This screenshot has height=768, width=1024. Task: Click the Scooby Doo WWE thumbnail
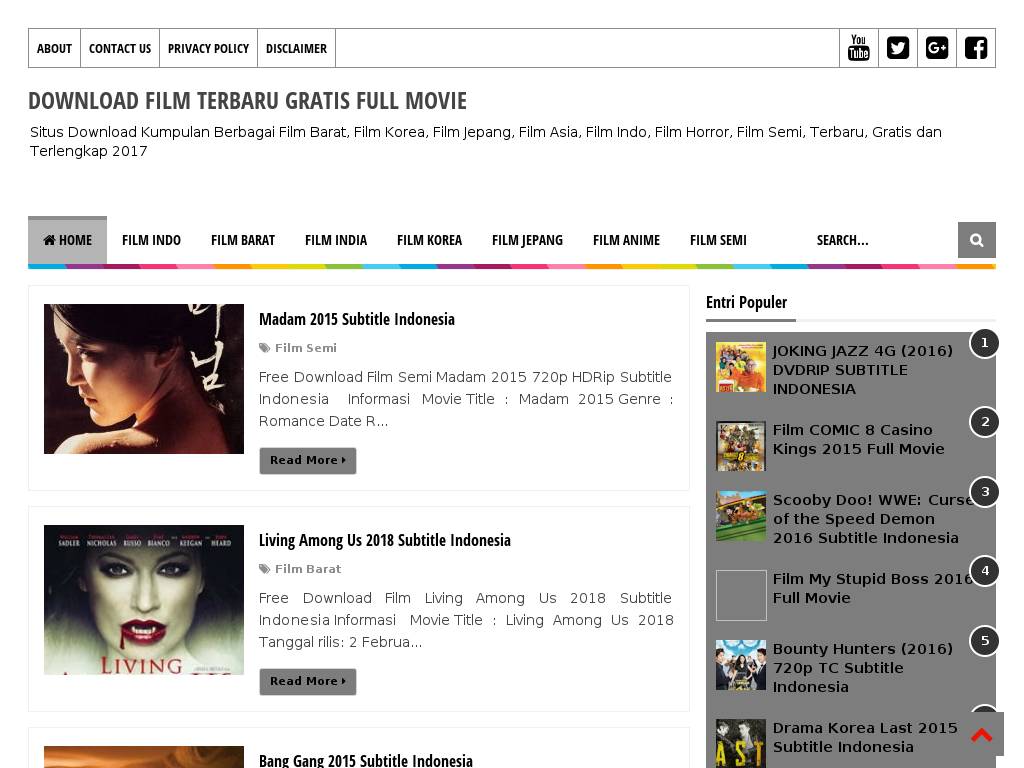pos(741,516)
